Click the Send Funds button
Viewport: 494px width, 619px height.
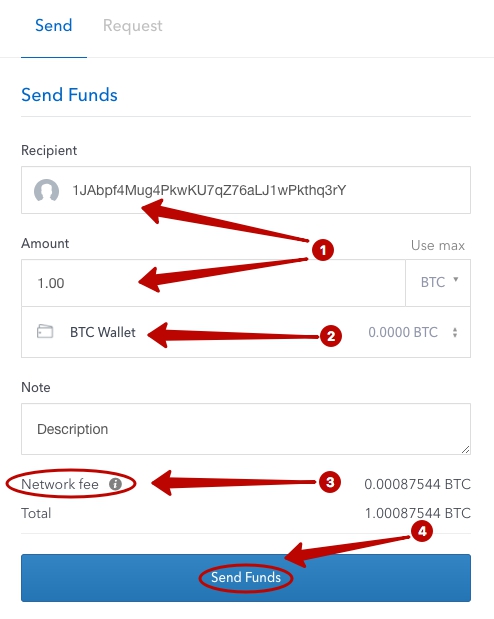(246, 578)
